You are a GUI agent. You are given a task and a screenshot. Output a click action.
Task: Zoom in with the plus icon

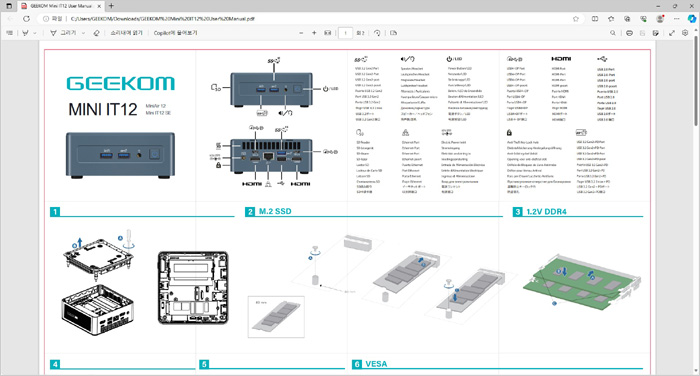[314, 33]
